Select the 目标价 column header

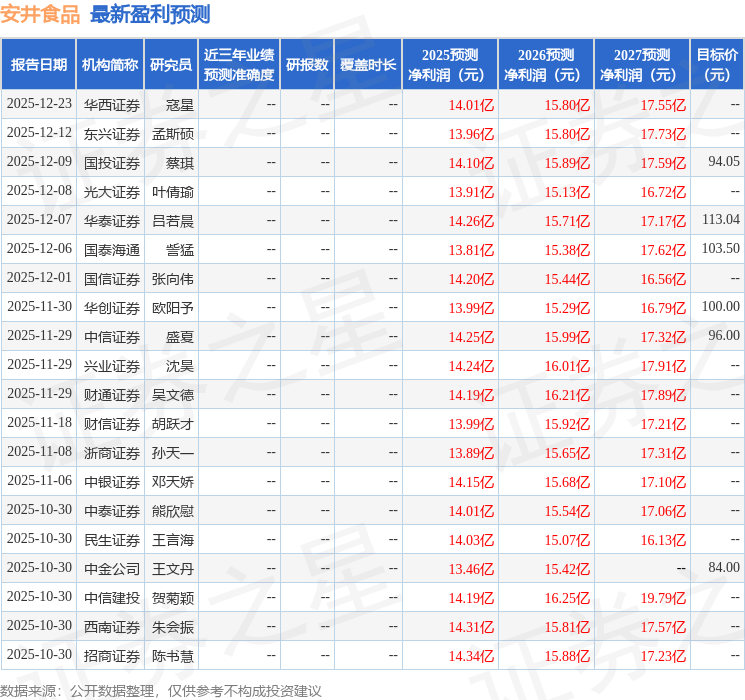point(717,65)
